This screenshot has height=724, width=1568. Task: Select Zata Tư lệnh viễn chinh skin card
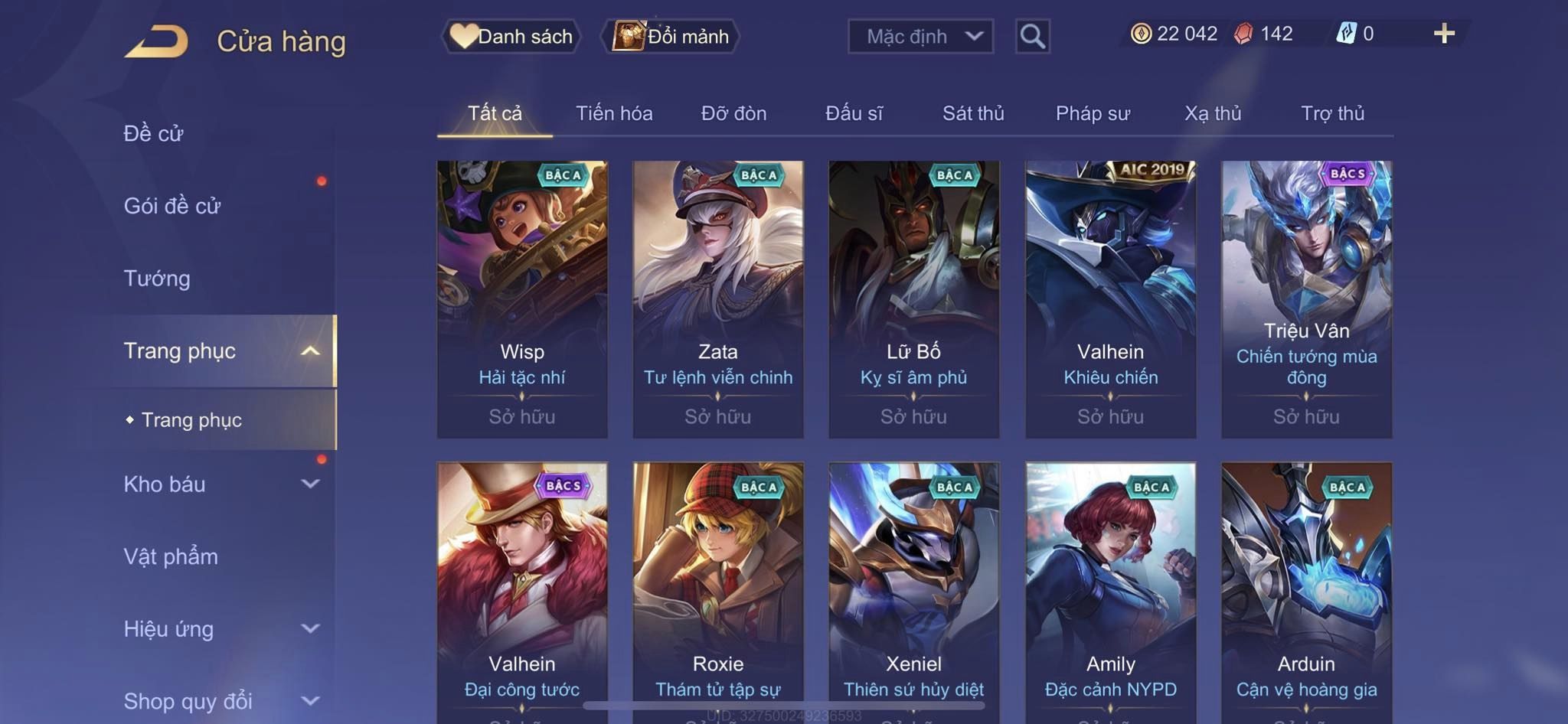click(718, 299)
